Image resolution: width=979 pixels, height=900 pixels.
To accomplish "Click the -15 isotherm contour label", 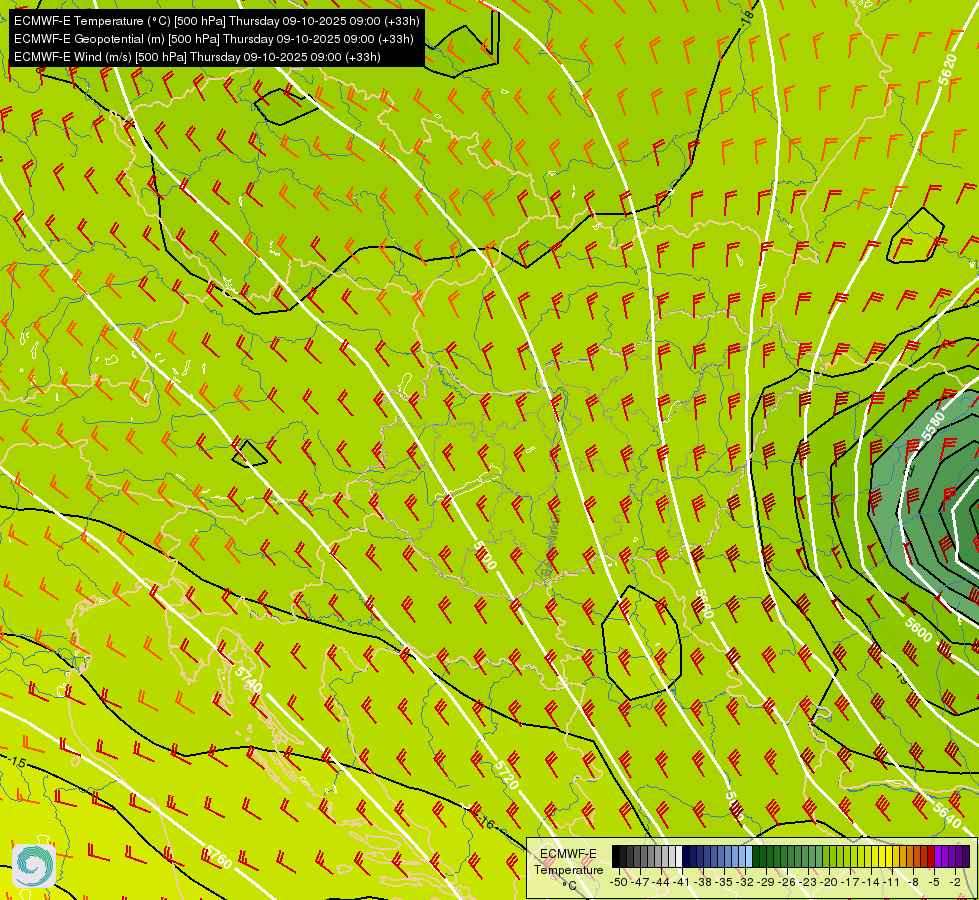I will pos(17,763).
